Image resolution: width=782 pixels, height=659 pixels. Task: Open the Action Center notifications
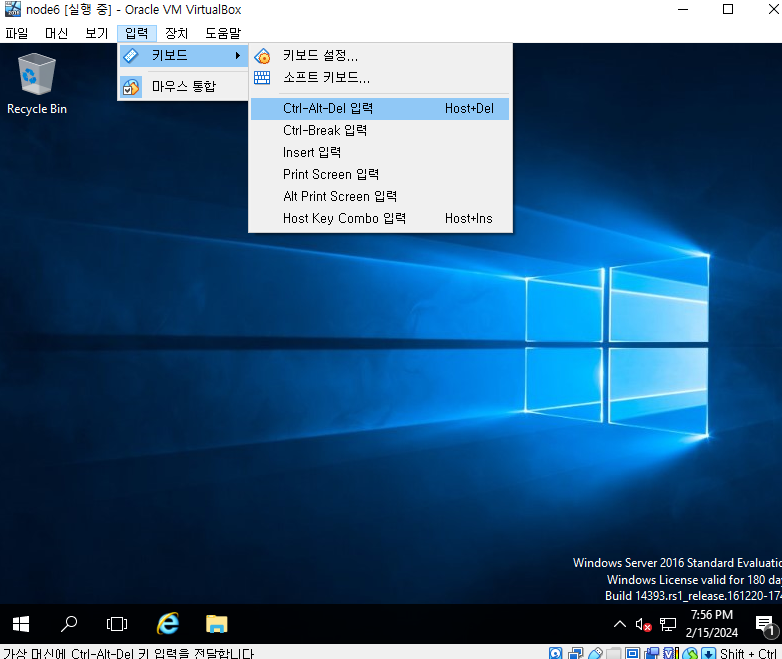(x=765, y=625)
